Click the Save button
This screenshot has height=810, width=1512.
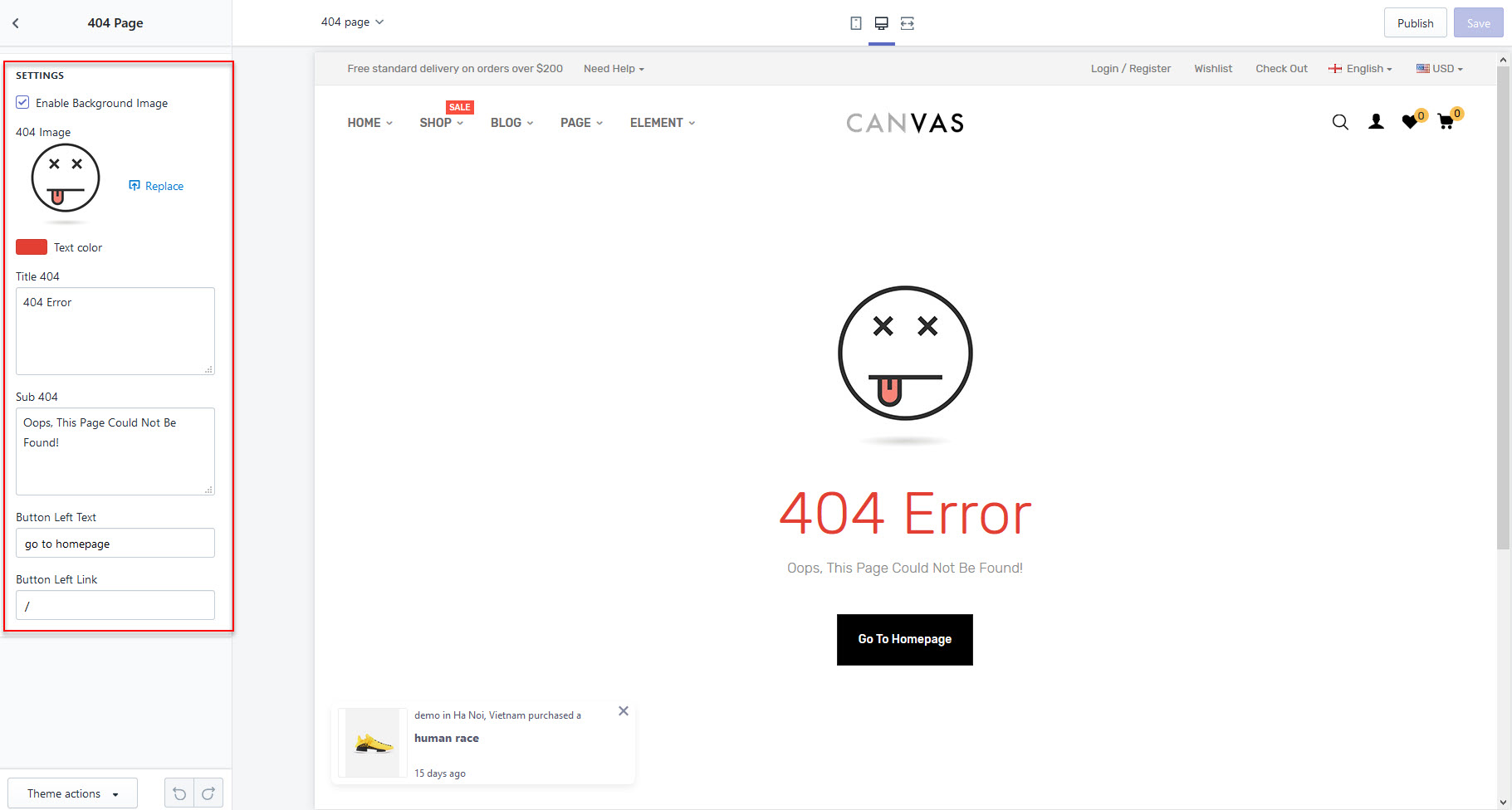tap(1478, 23)
